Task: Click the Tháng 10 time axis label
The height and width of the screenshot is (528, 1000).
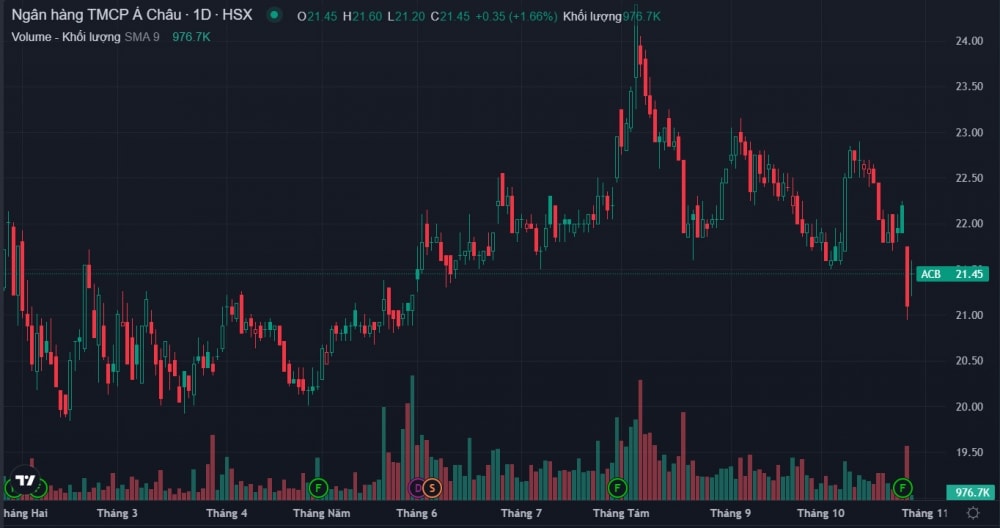Action: pos(820,513)
